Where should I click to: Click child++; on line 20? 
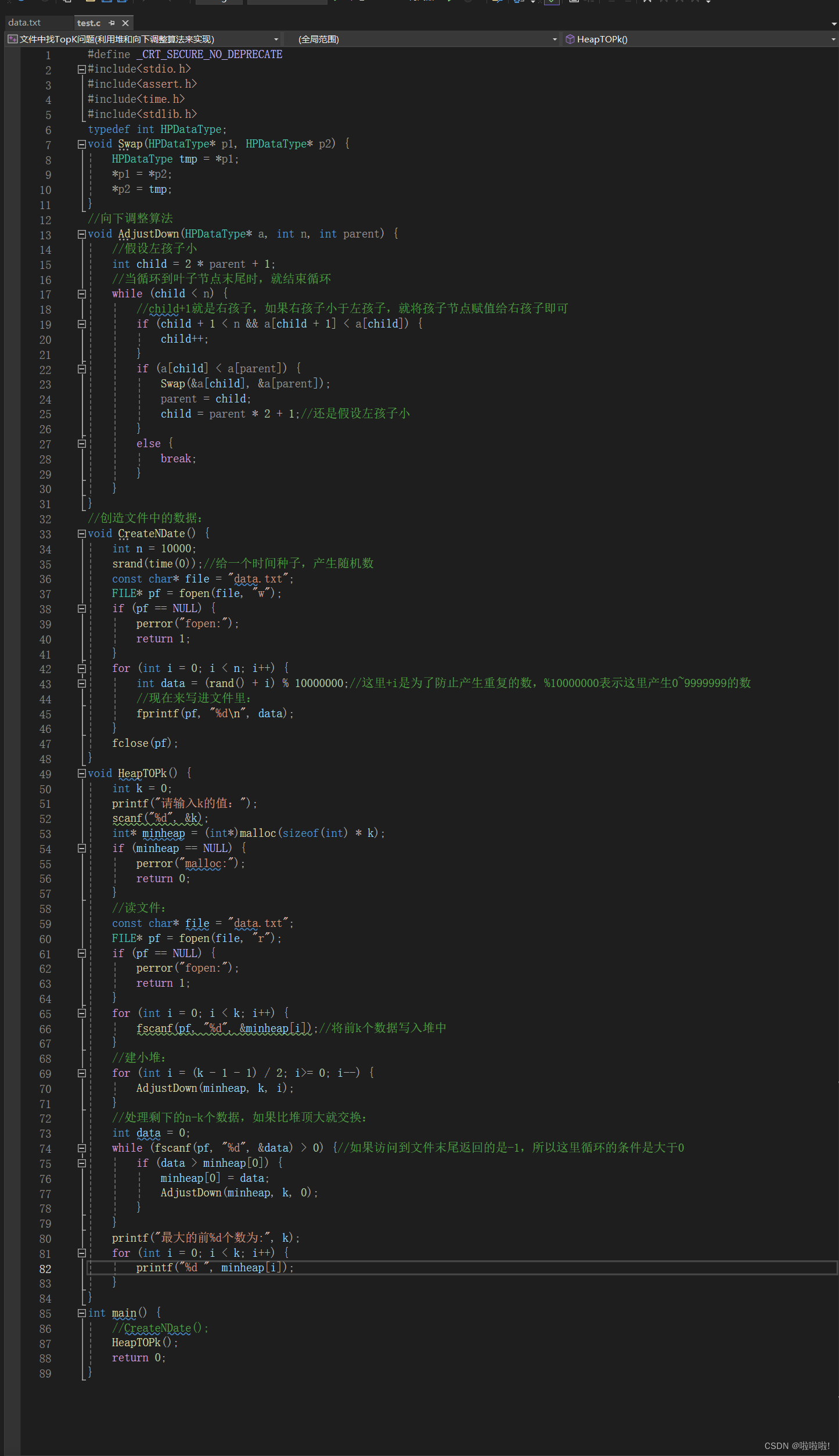coord(185,339)
